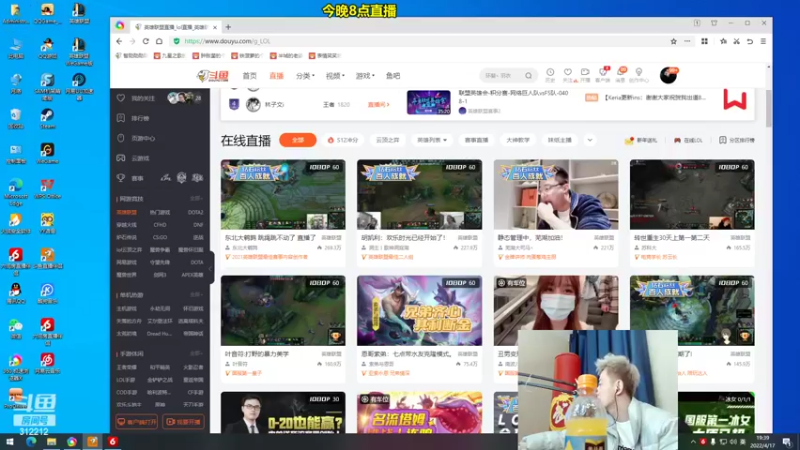Click the Douyu search input field

coord(502,76)
